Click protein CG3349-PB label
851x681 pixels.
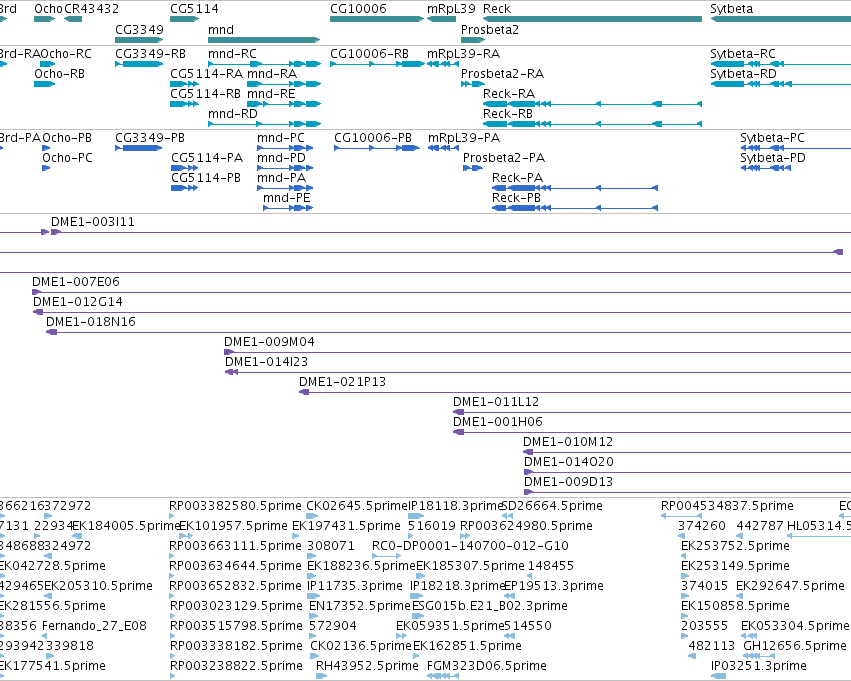tap(150, 138)
